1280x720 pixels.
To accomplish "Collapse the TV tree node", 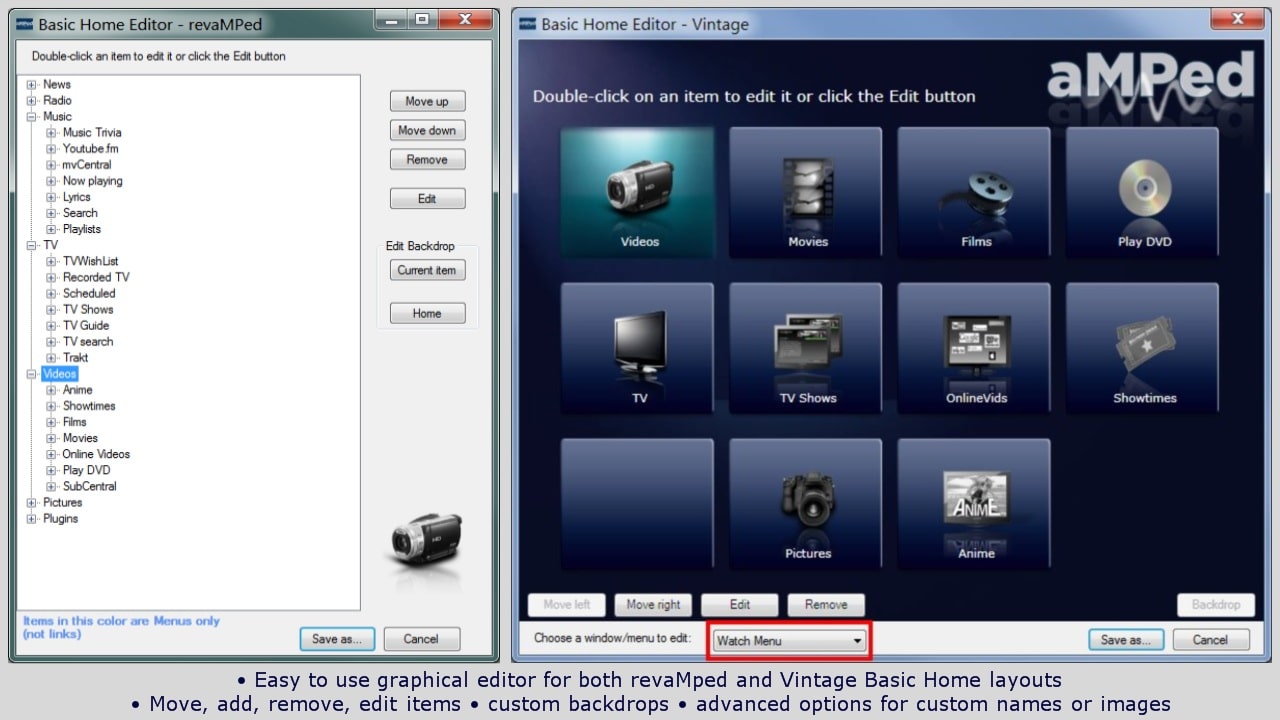I will tap(32, 245).
